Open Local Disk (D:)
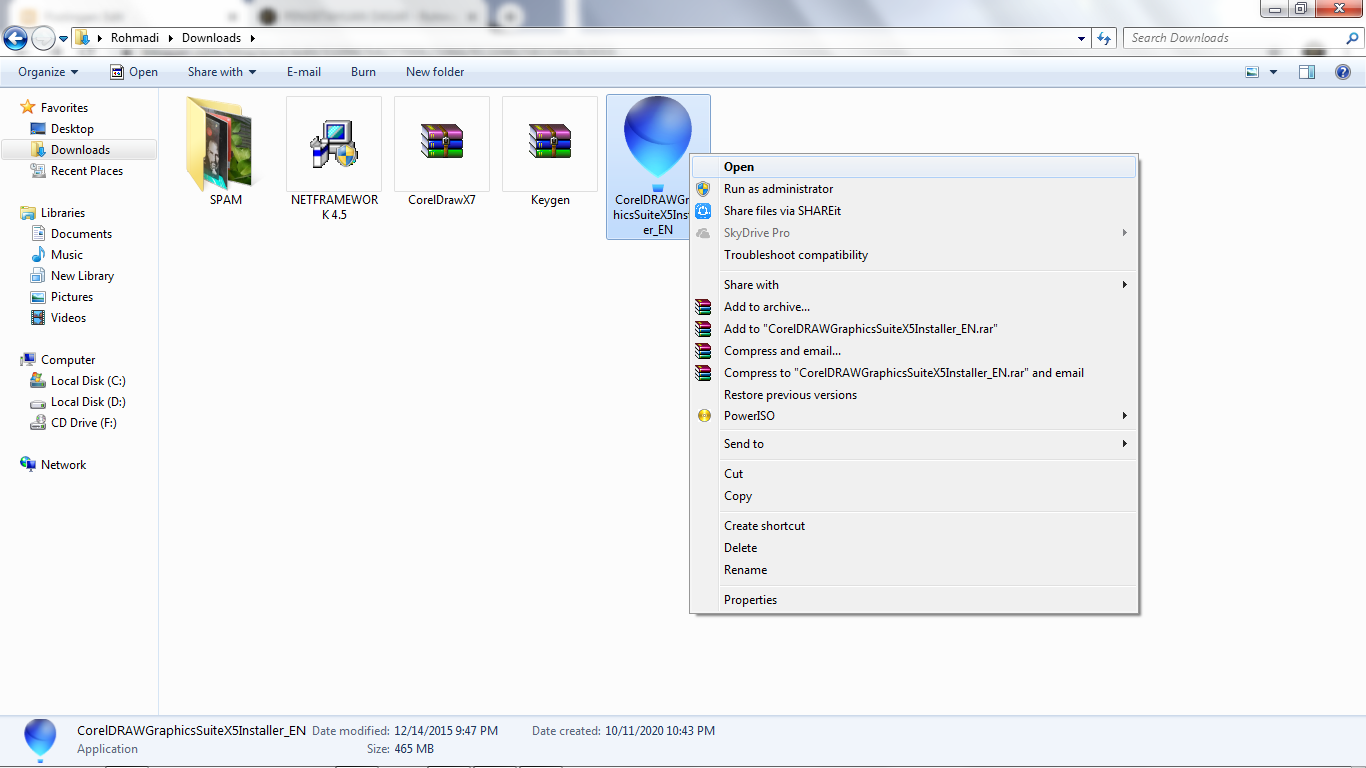 88,402
